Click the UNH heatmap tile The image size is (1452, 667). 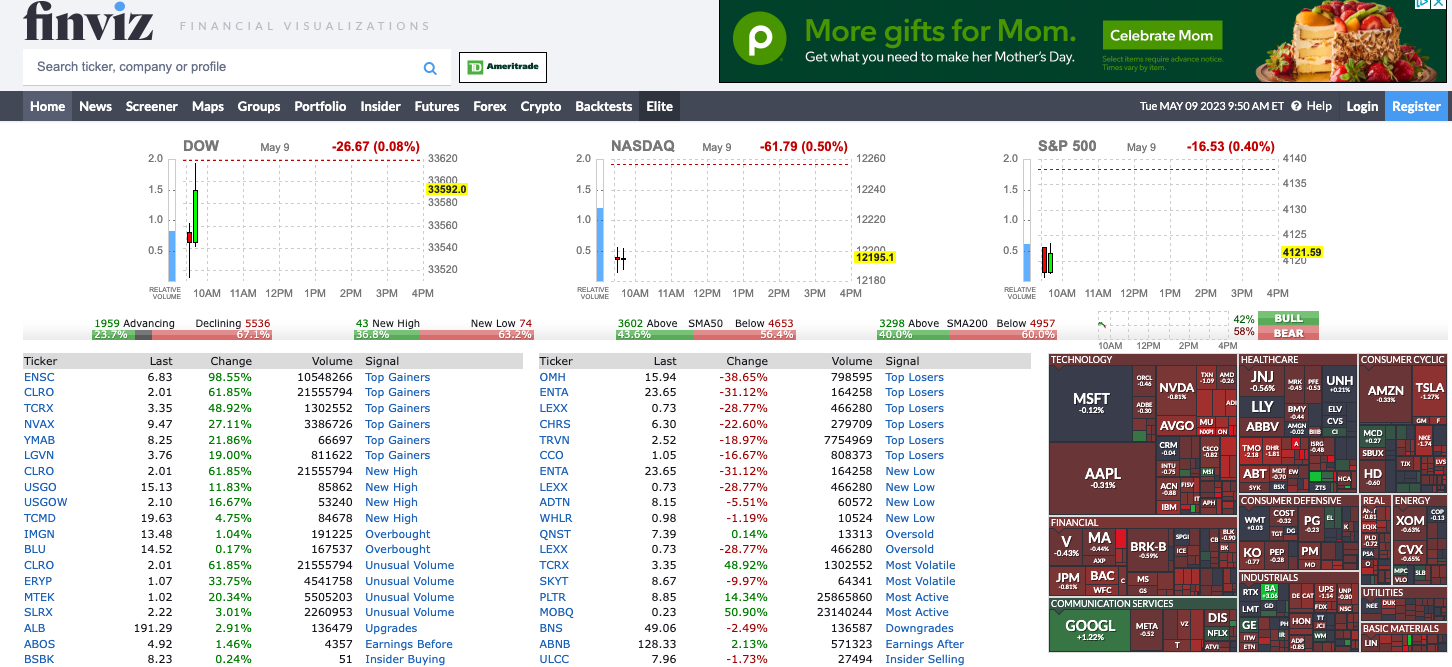pos(1339,384)
